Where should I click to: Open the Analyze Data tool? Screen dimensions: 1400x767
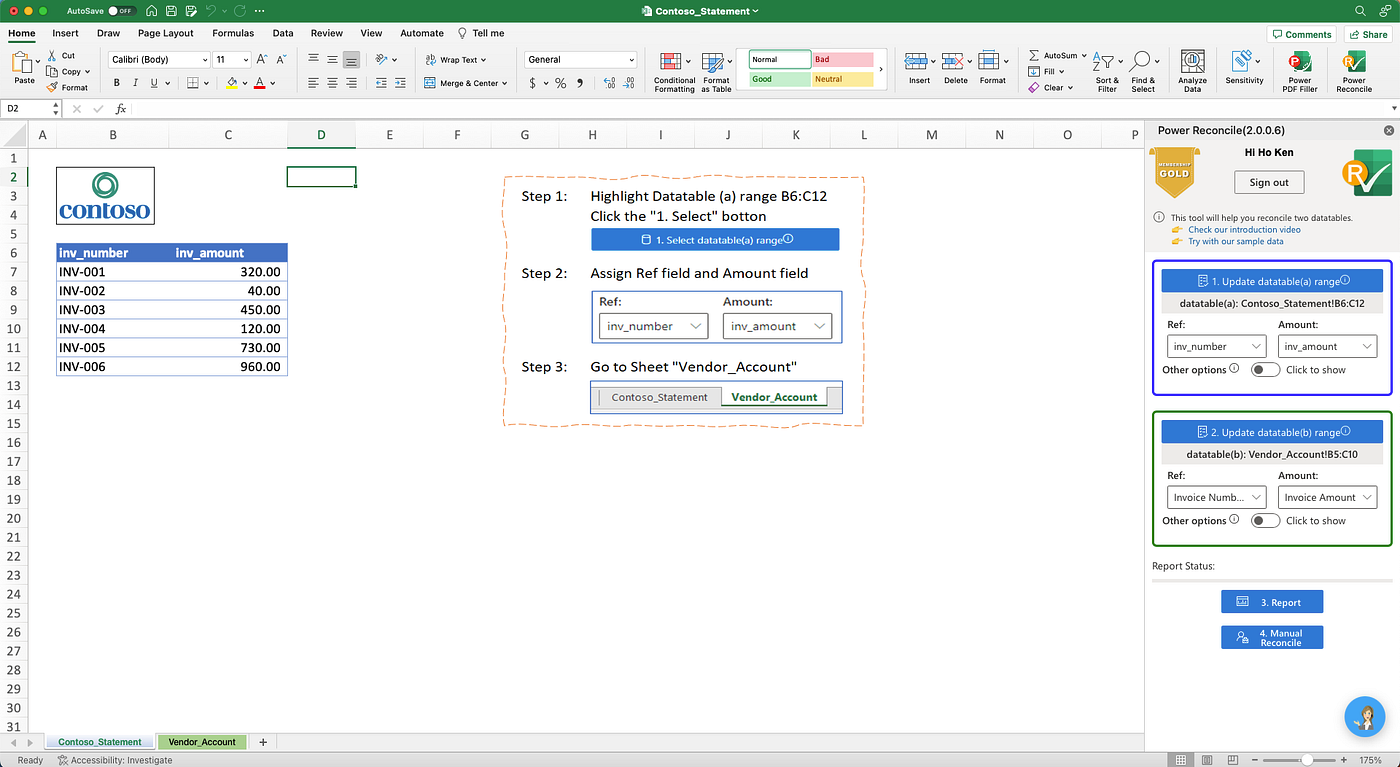(1192, 72)
